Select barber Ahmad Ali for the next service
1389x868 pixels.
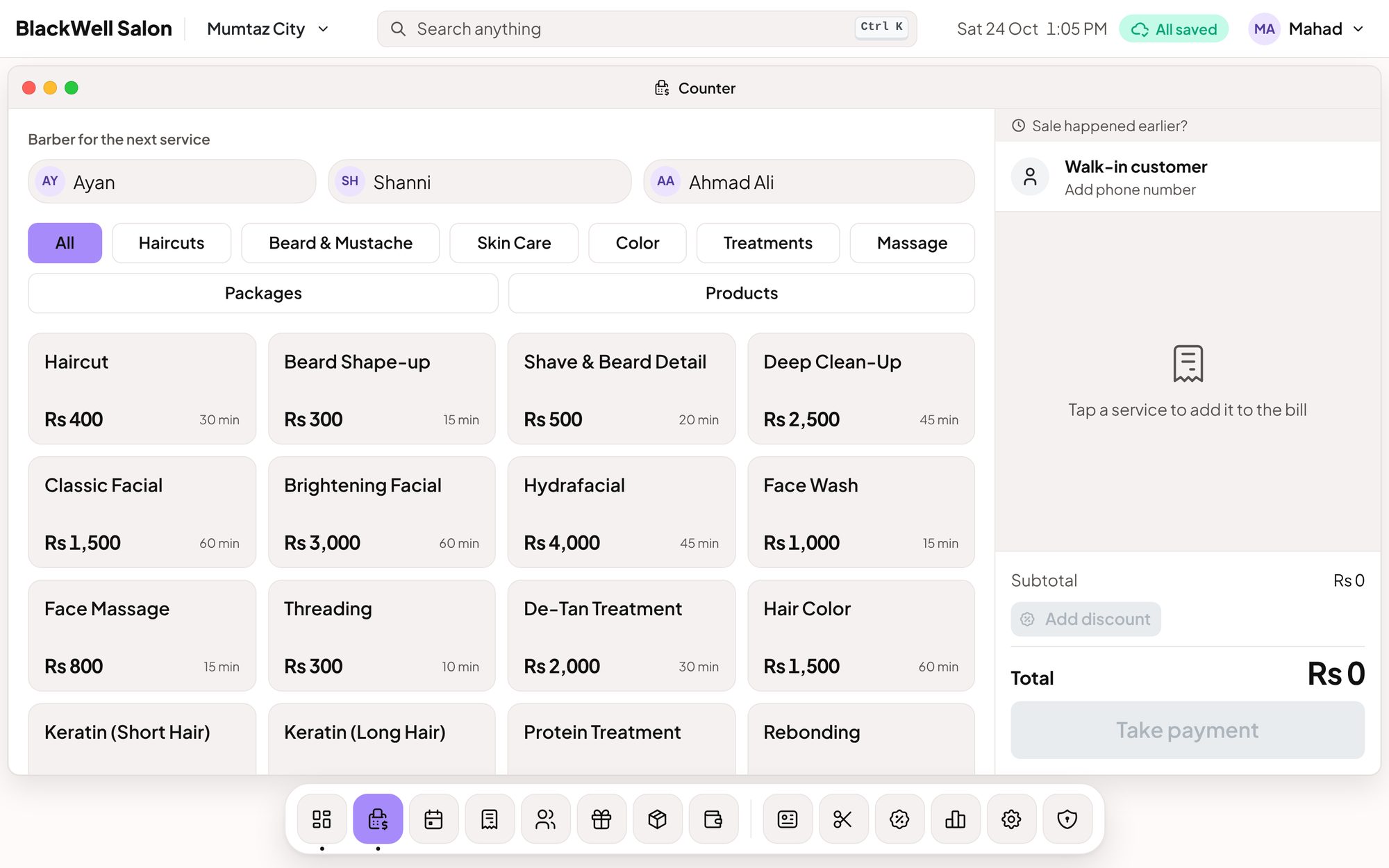[x=809, y=181]
